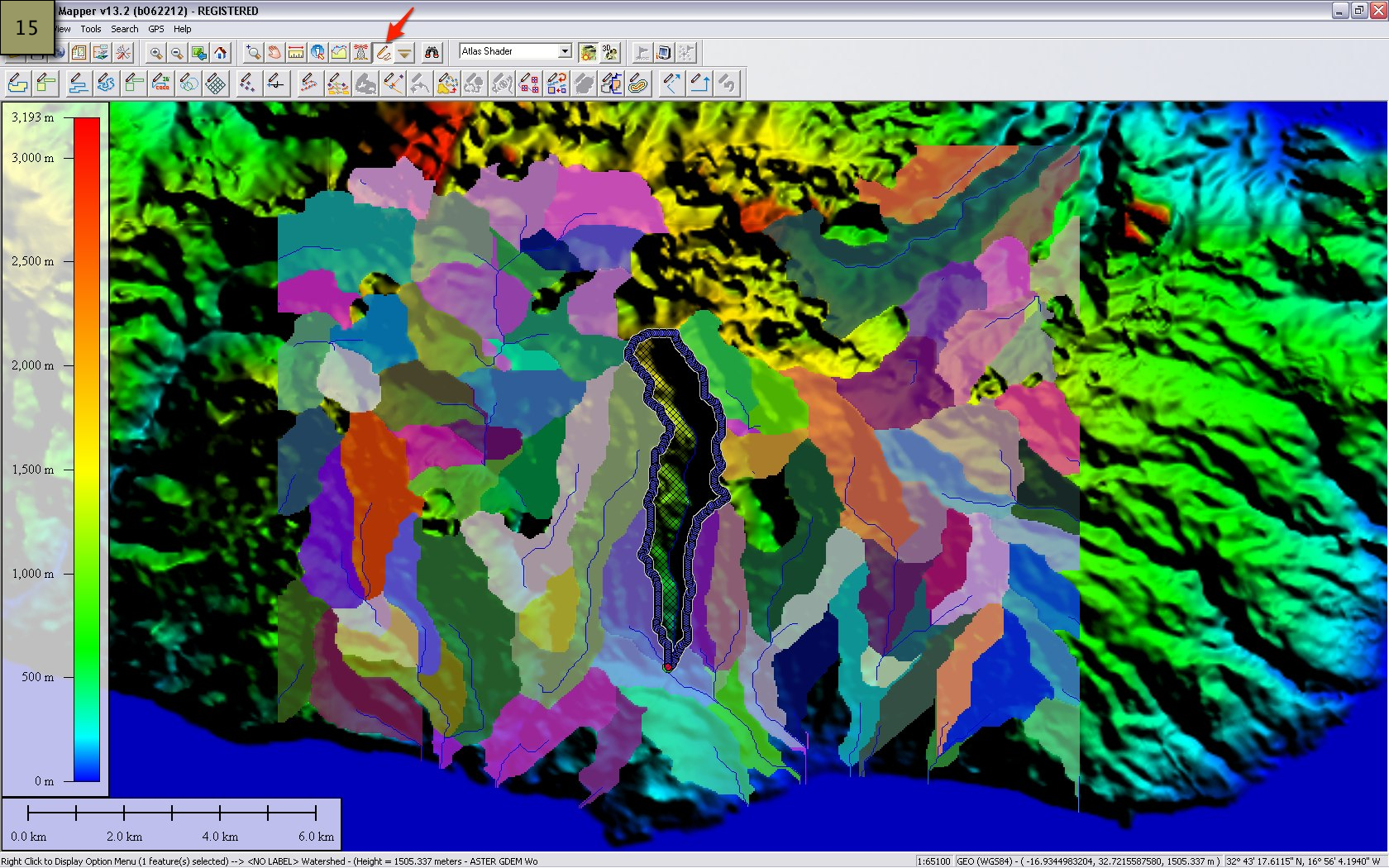Open the Tools menu

pos(91,29)
